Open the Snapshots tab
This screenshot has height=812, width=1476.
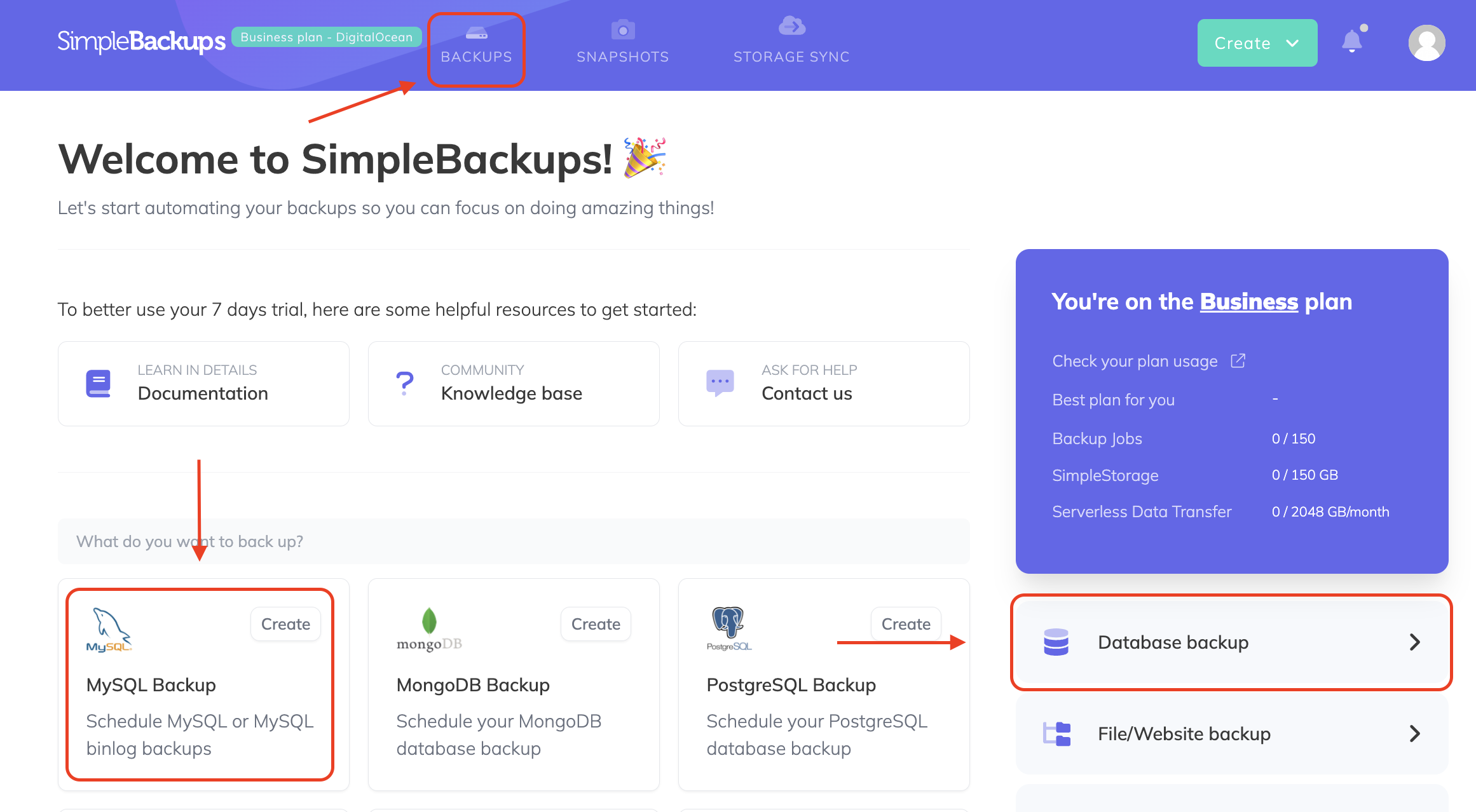coord(622,43)
